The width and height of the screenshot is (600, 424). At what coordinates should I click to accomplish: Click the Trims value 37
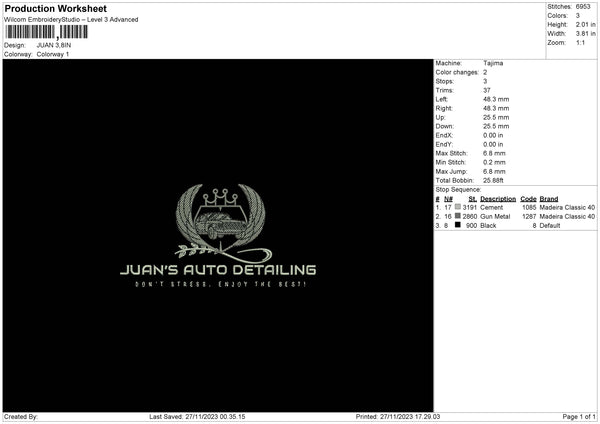[x=486, y=90]
